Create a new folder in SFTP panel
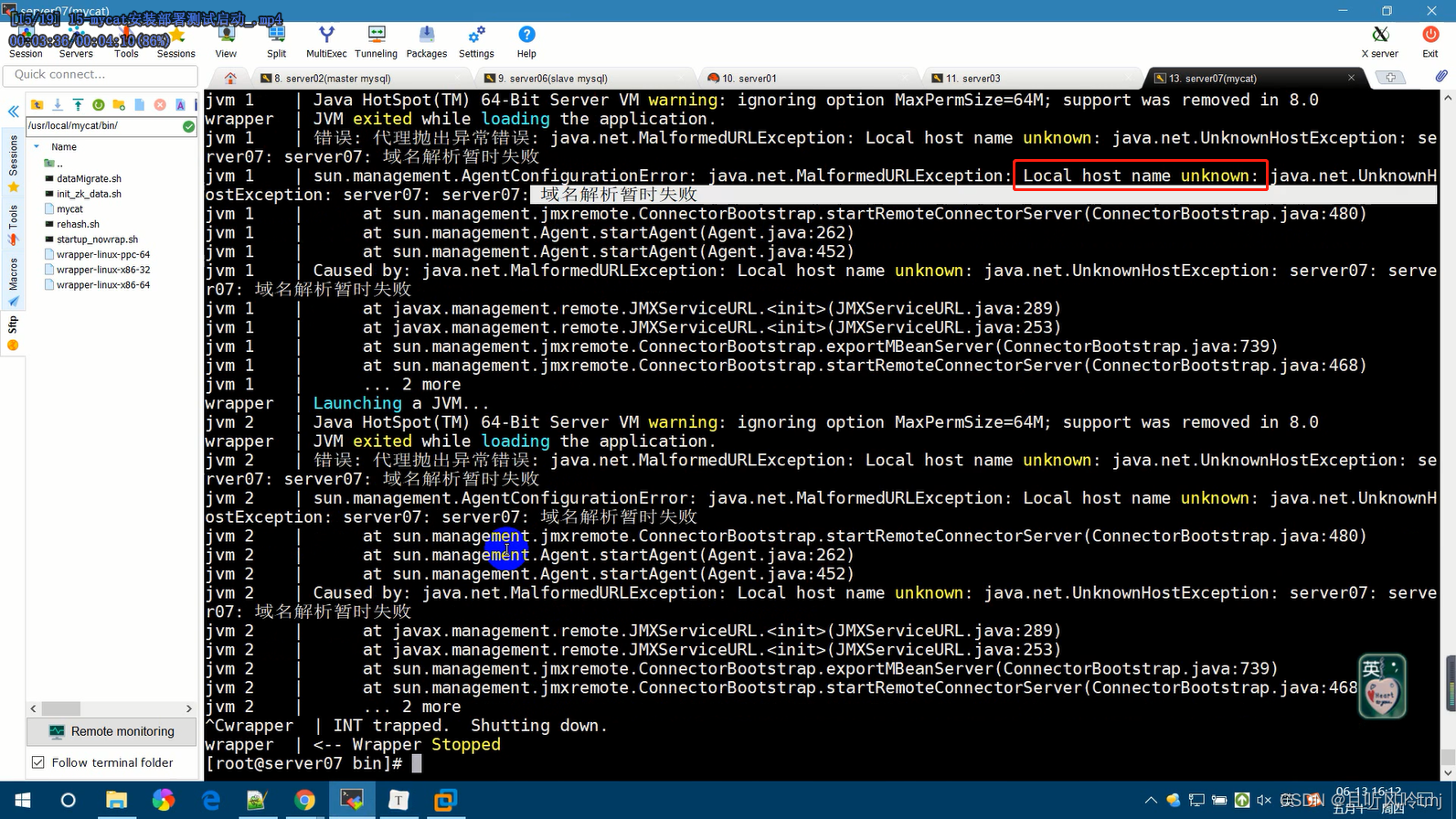The height and width of the screenshot is (819, 1456). click(119, 105)
